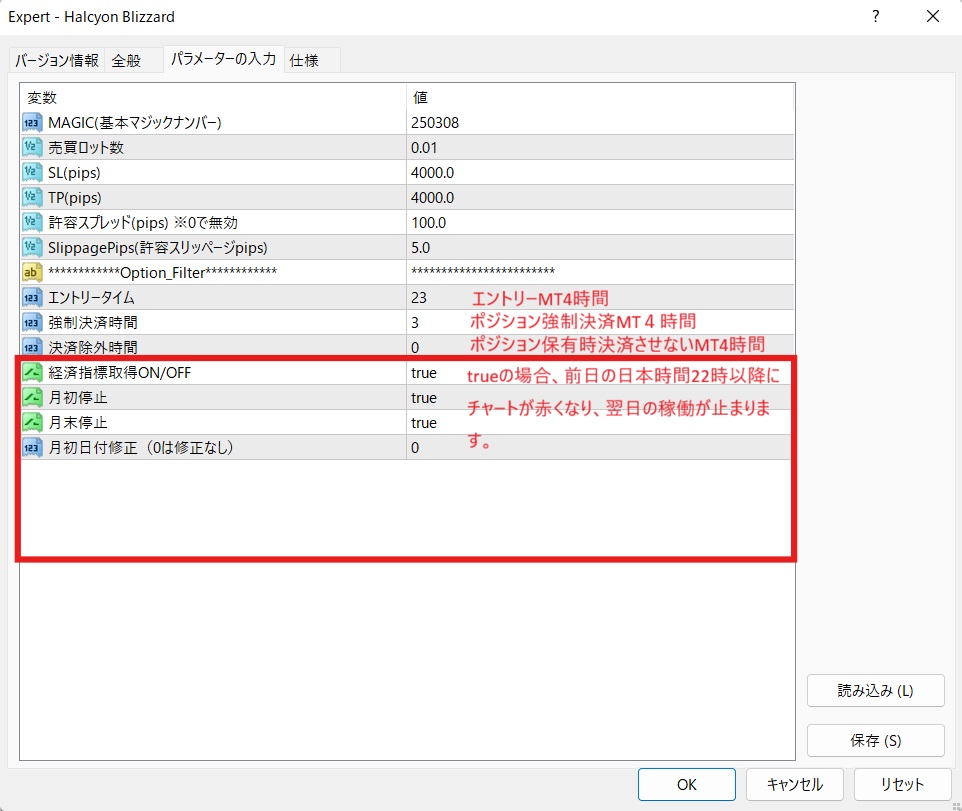Click the エントリータイム row icon

pos(32,297)
